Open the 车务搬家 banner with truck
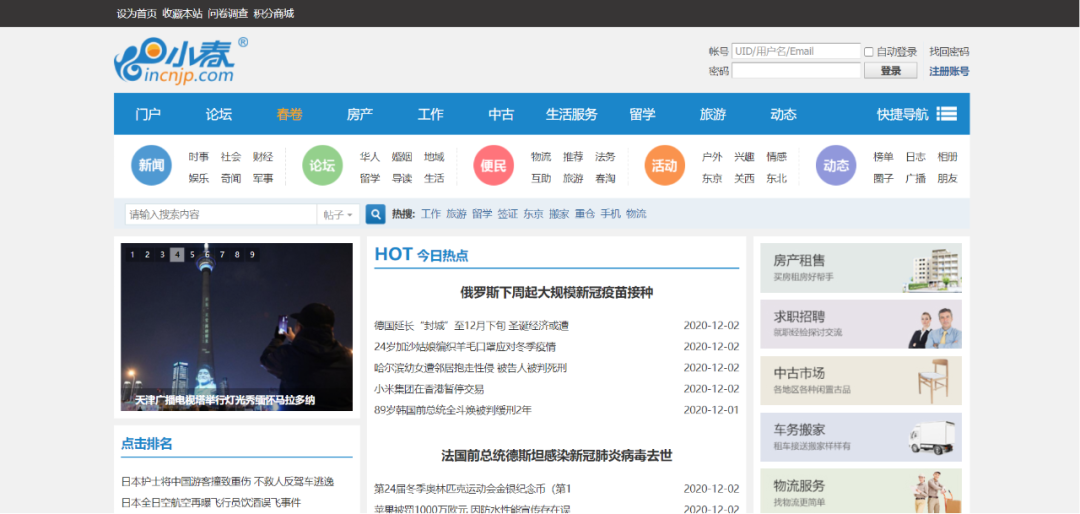 click(x=861, y=437)
